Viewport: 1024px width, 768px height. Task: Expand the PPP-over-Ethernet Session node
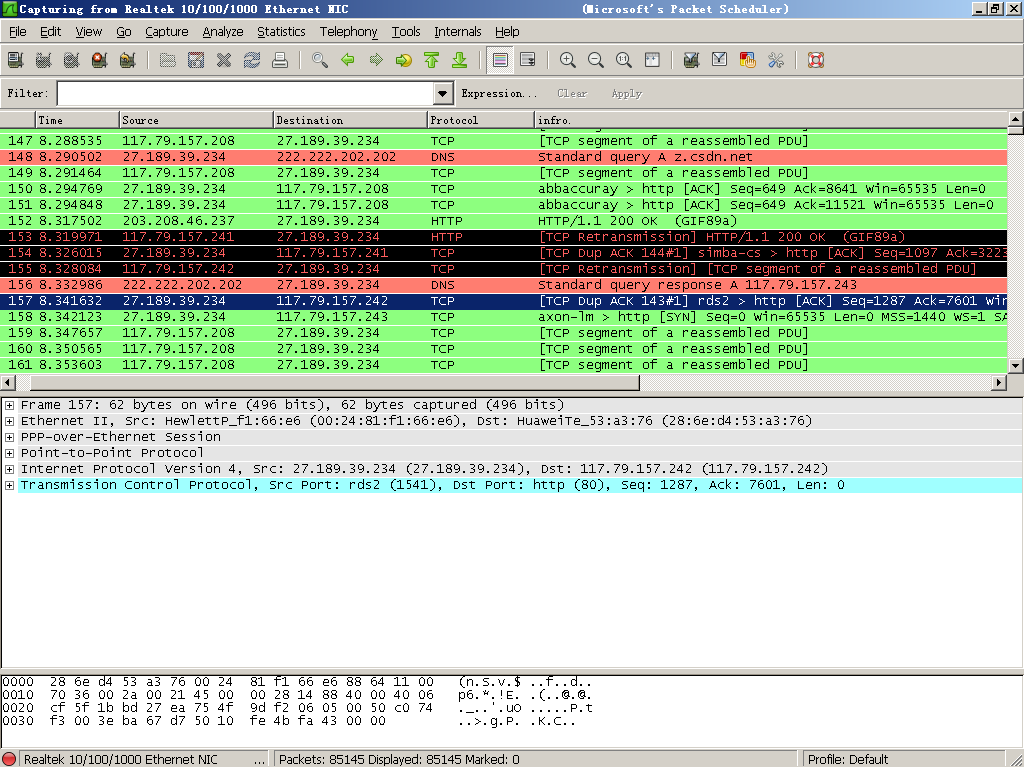point(9,437)
